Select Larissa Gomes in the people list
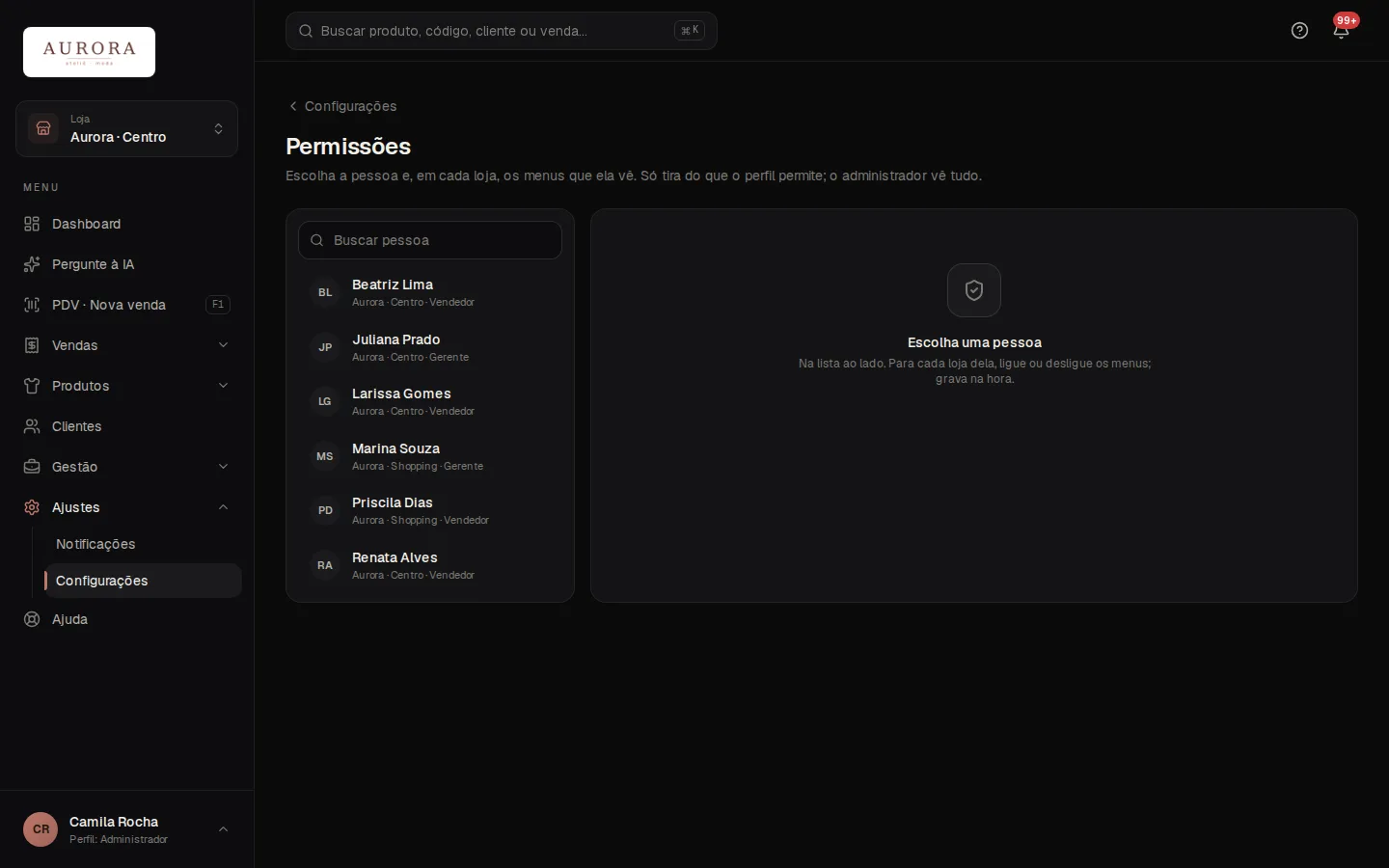Viewport: 1389px width, 868px height. (x=430, y=401)
